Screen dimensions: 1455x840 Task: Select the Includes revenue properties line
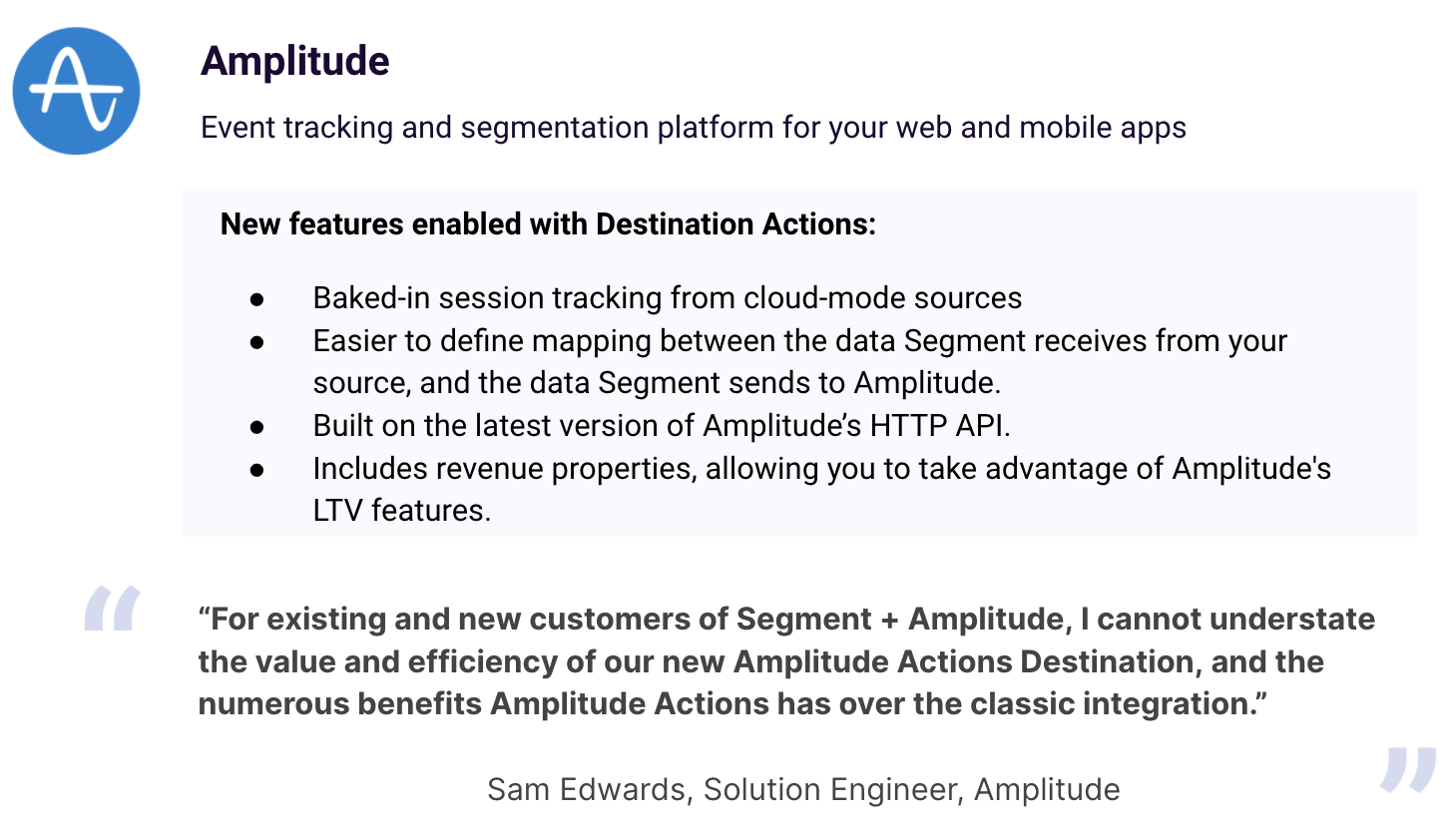pos(822,469)
